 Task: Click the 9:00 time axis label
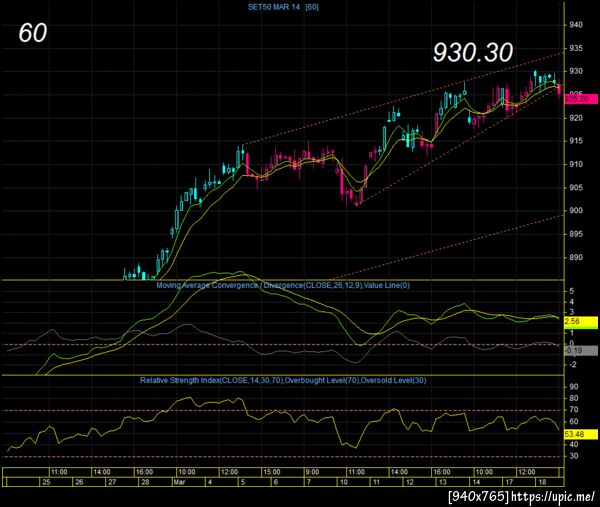(313, 472)
